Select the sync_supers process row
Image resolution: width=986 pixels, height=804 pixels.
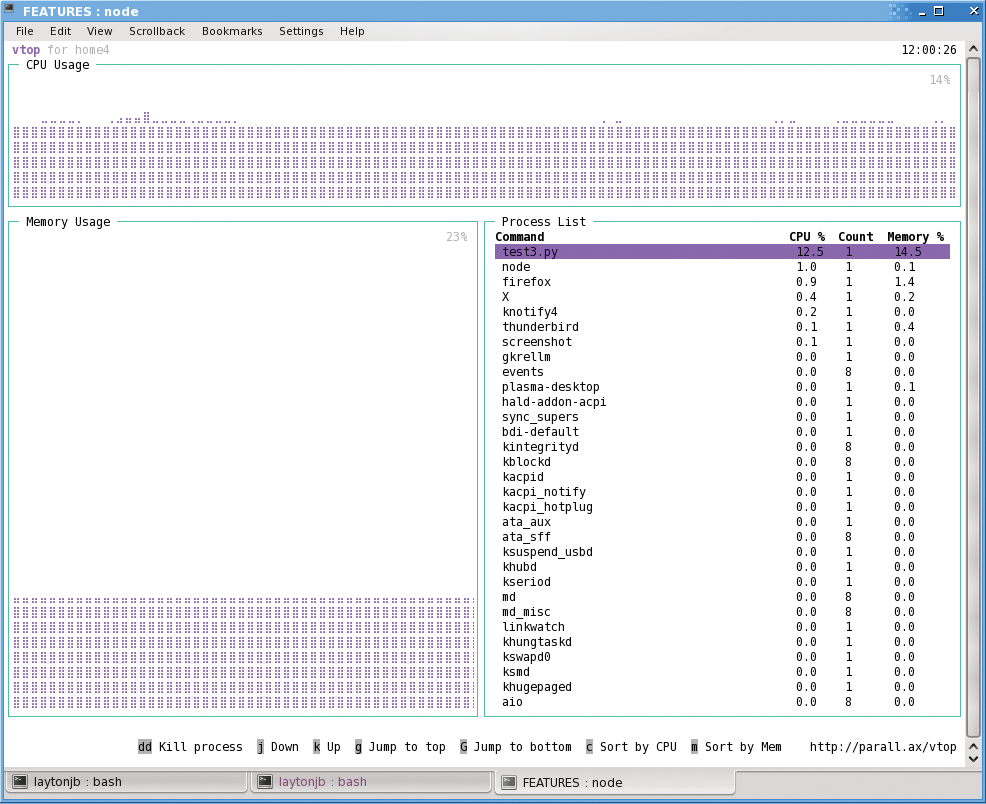click(x=722, y=417)
